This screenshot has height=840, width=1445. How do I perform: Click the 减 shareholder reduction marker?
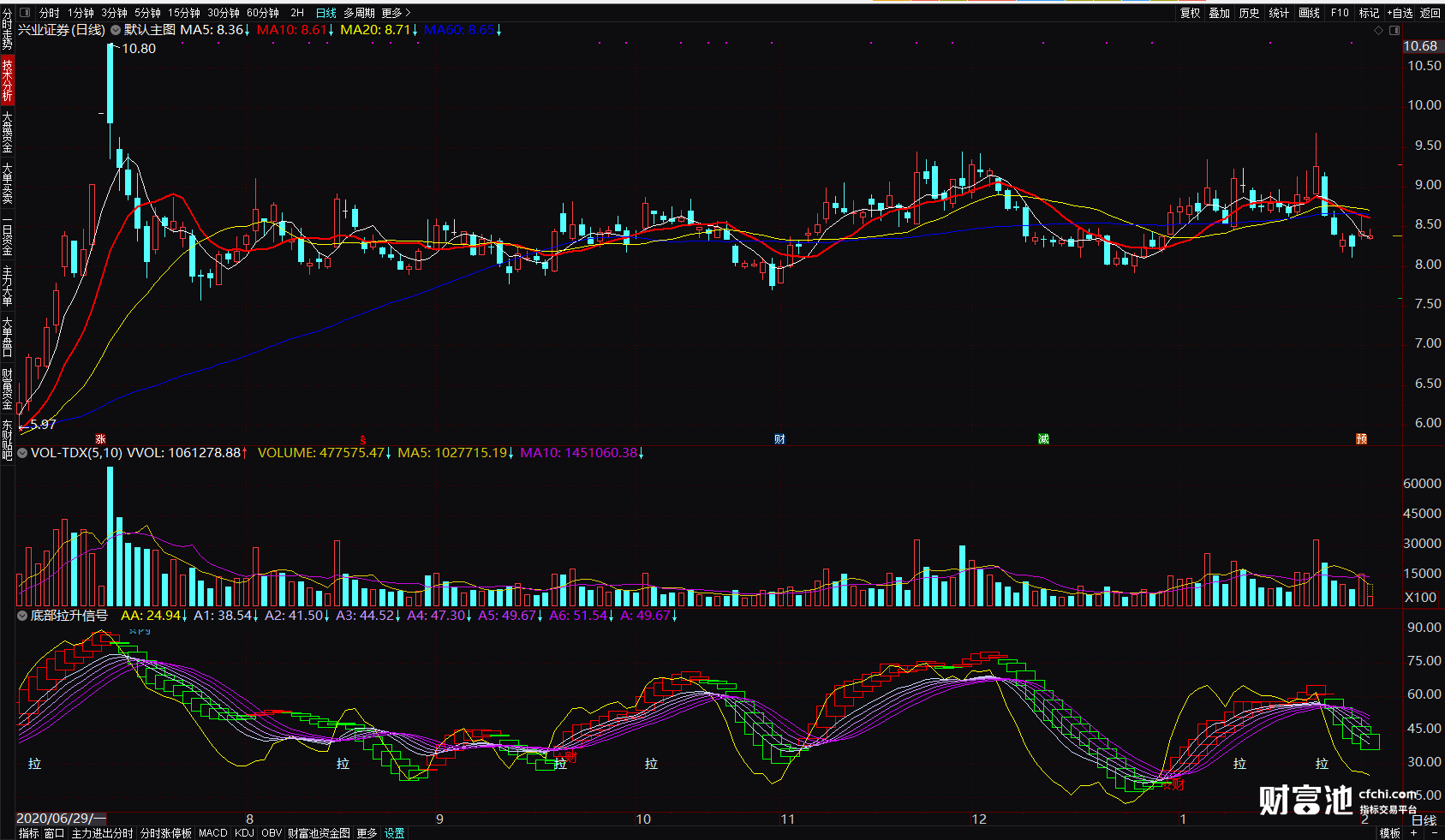[1043, 439]
